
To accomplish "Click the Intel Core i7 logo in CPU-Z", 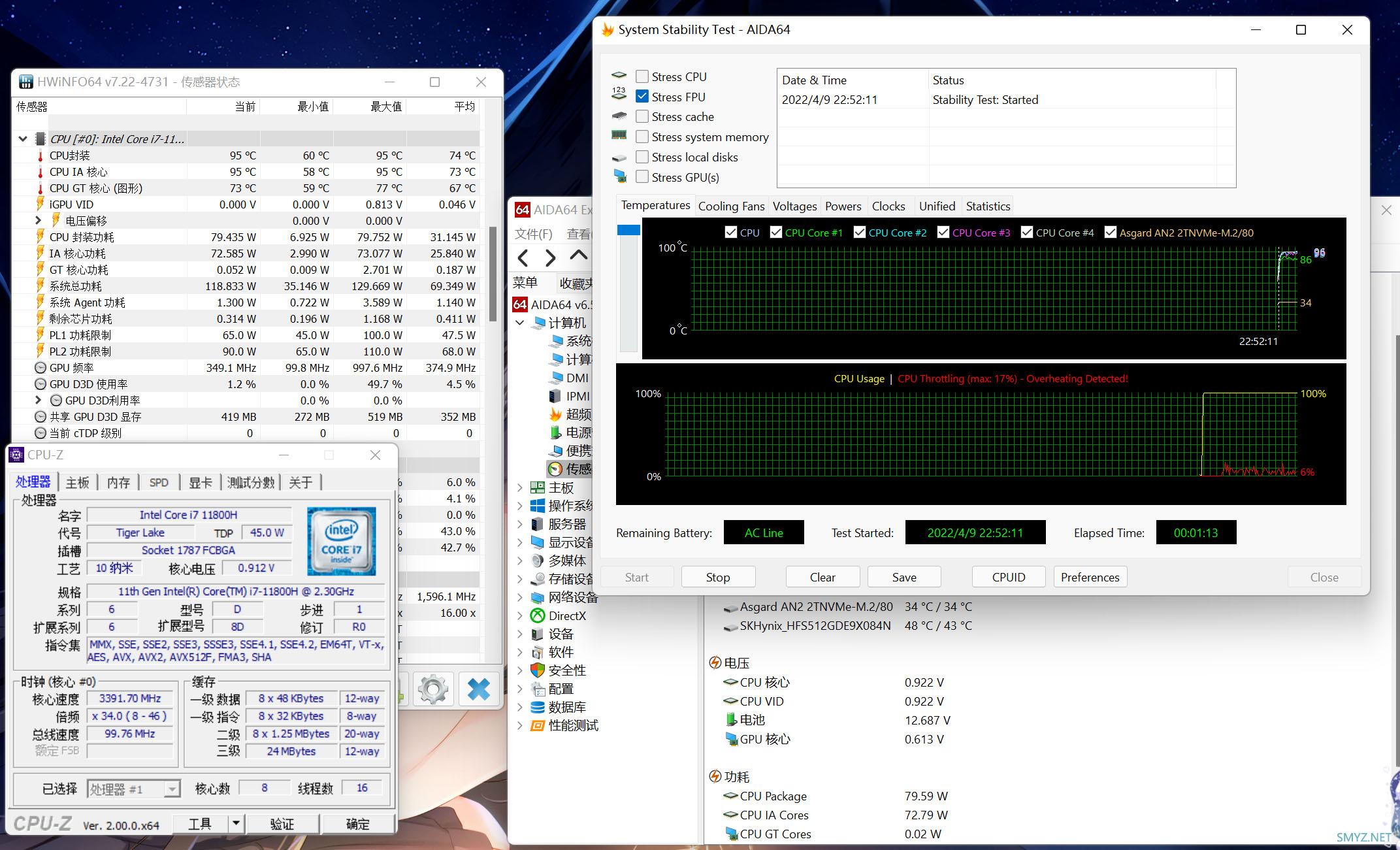I will [342, 542].
